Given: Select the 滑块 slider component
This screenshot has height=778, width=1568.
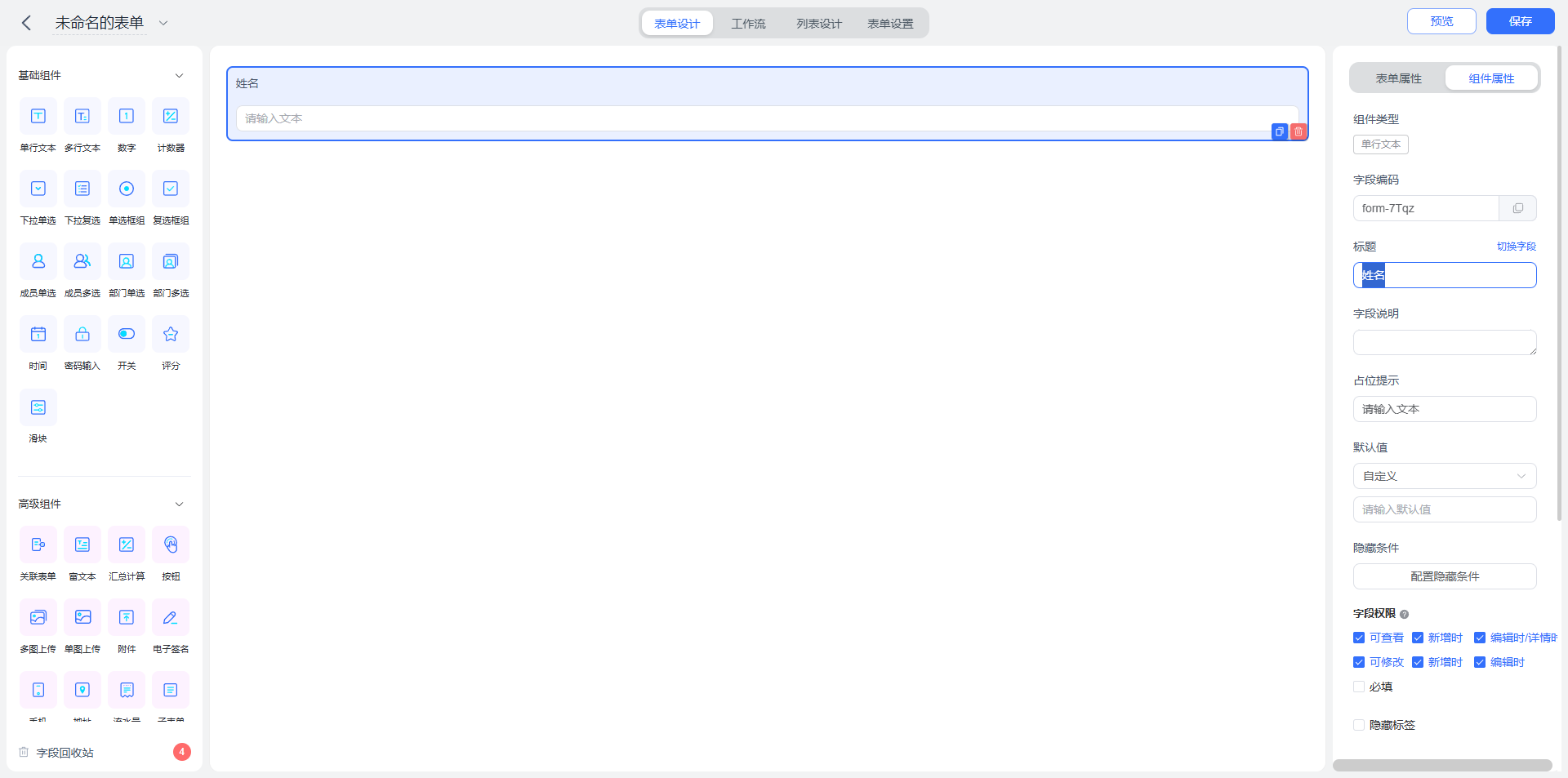Looking at the screenshot, I should point(38,407).
